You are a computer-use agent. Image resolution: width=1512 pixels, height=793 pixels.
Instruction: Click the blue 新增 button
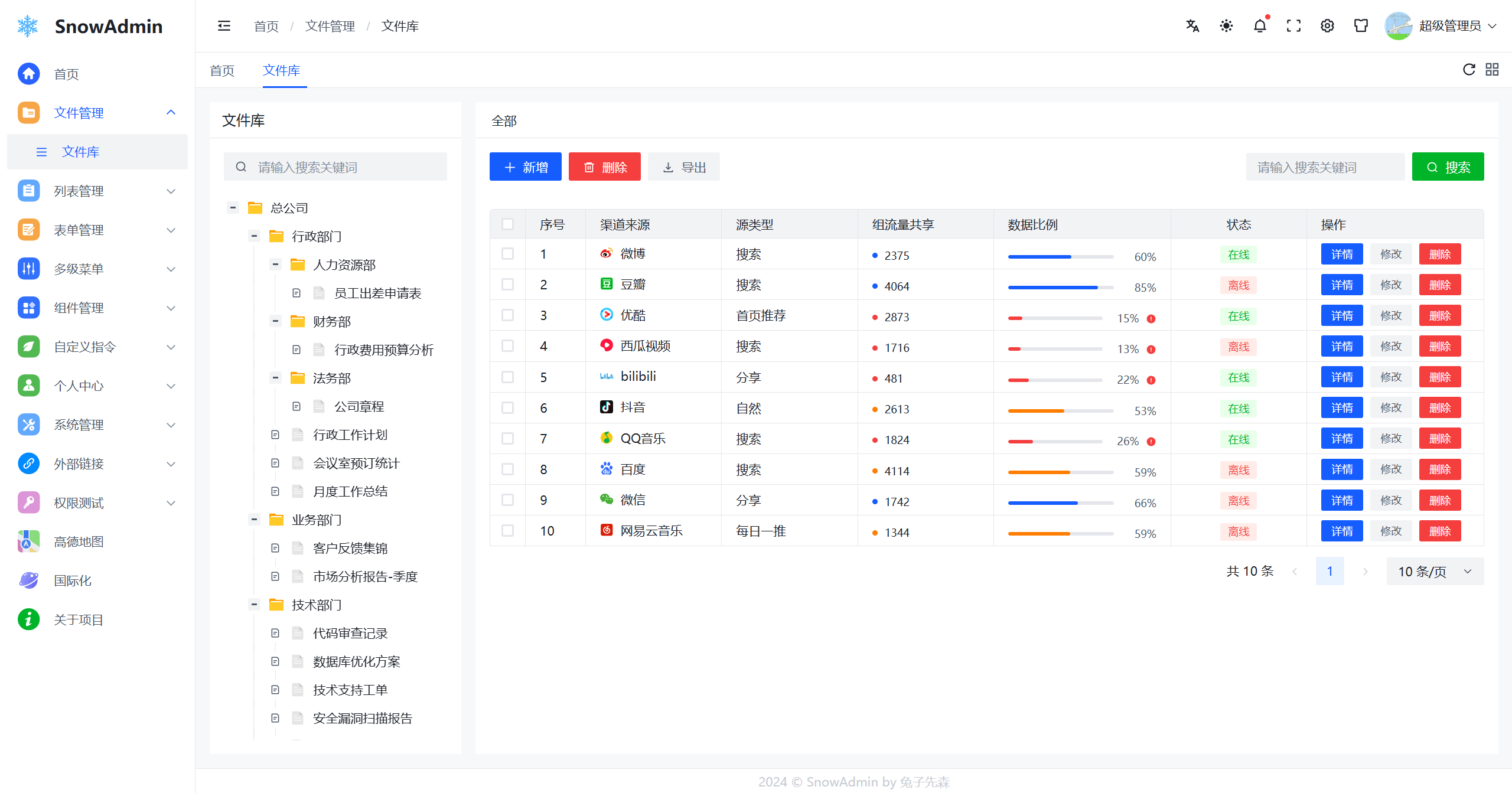coord(525,167)
